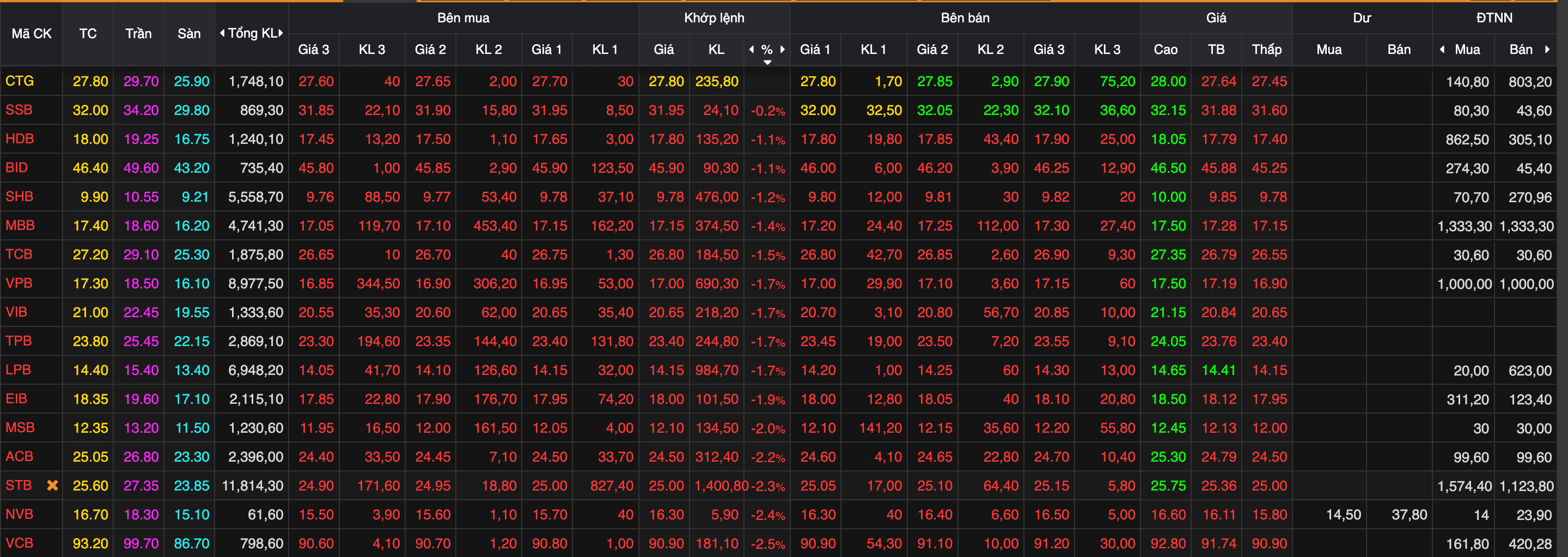
Task: Open the SSB ticker symbol
Action: click(19, 110)
